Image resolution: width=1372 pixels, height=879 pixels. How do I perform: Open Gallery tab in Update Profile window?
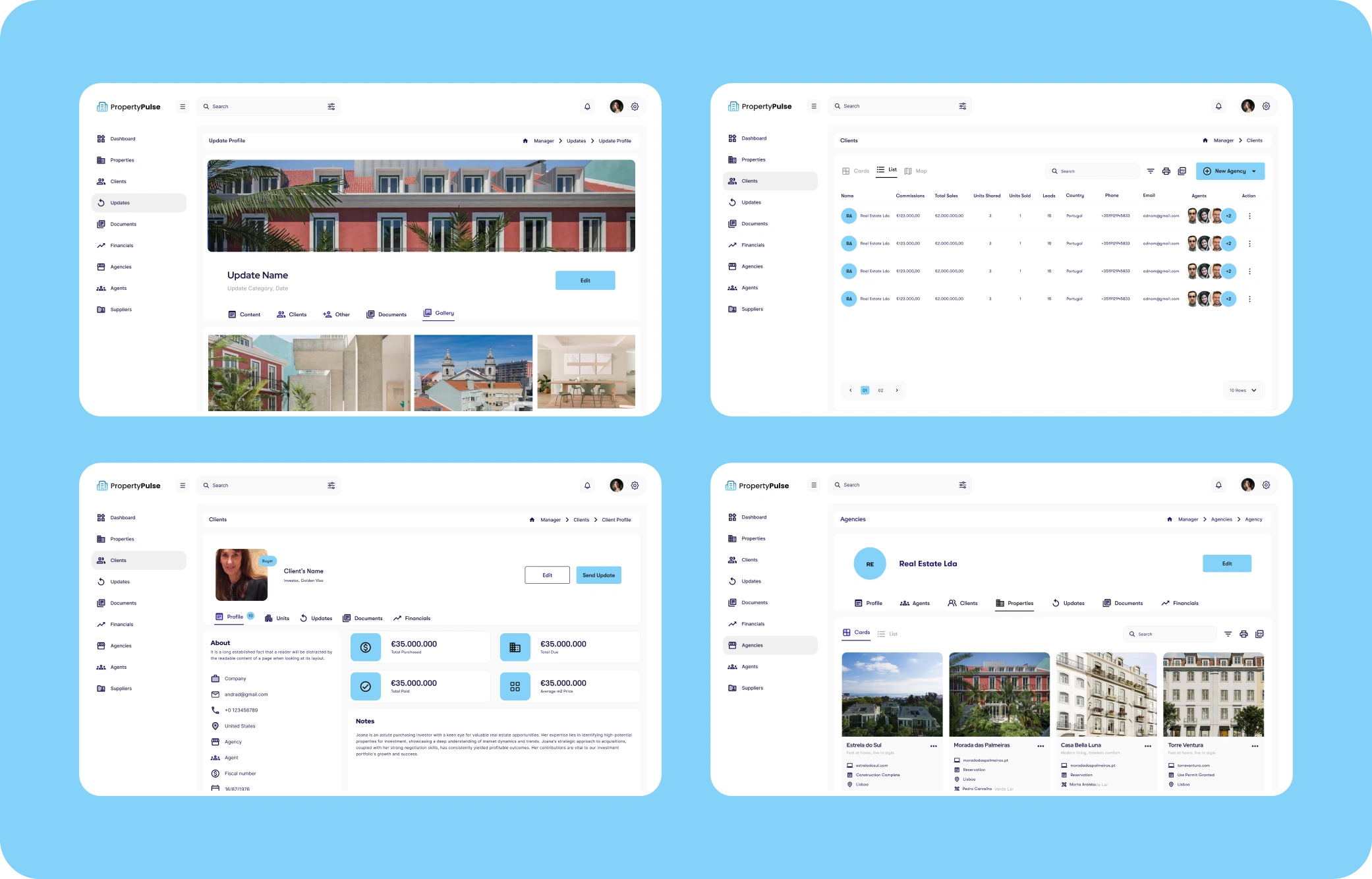point(438,314)
